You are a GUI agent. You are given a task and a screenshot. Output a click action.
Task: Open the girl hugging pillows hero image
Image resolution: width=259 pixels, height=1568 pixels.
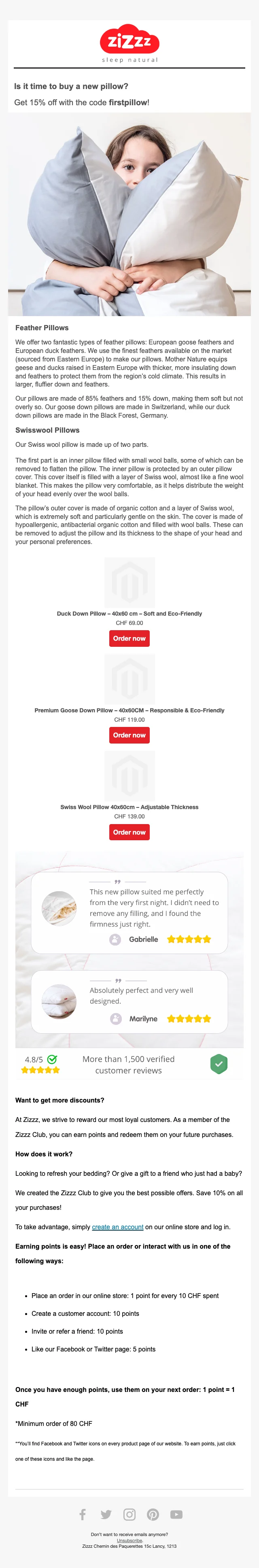(129, 214)
